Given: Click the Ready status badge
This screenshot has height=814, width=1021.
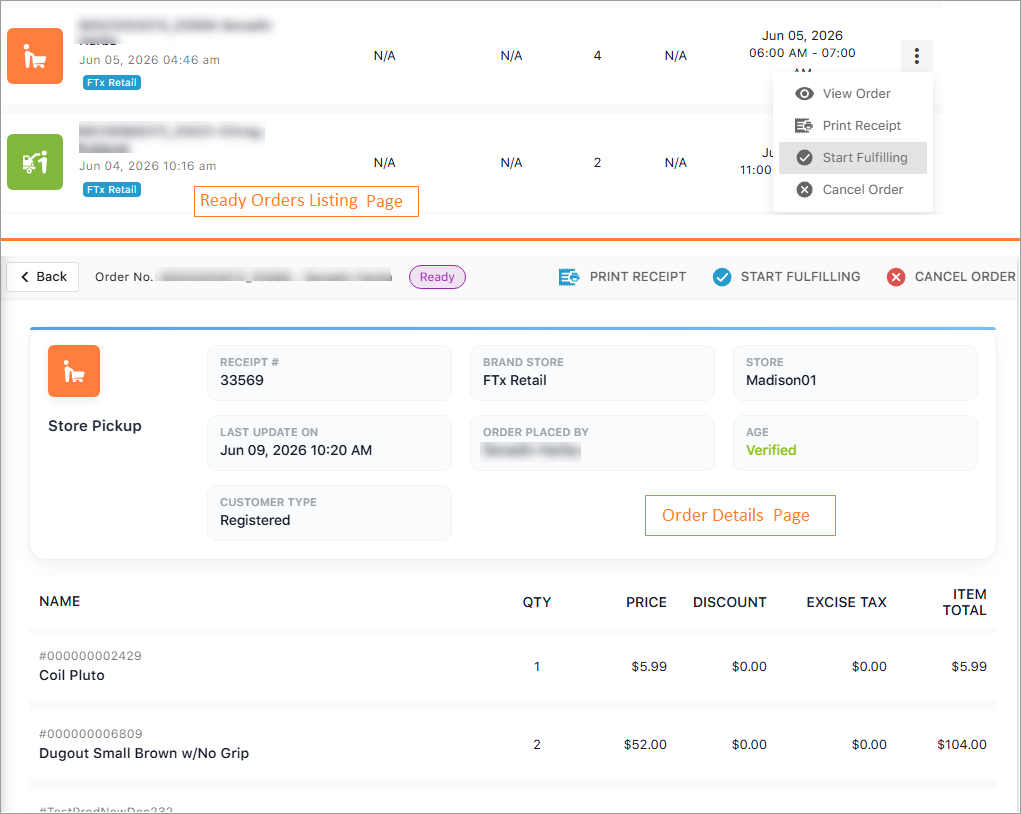Looking at the screenshot, I should coord(437,277).
